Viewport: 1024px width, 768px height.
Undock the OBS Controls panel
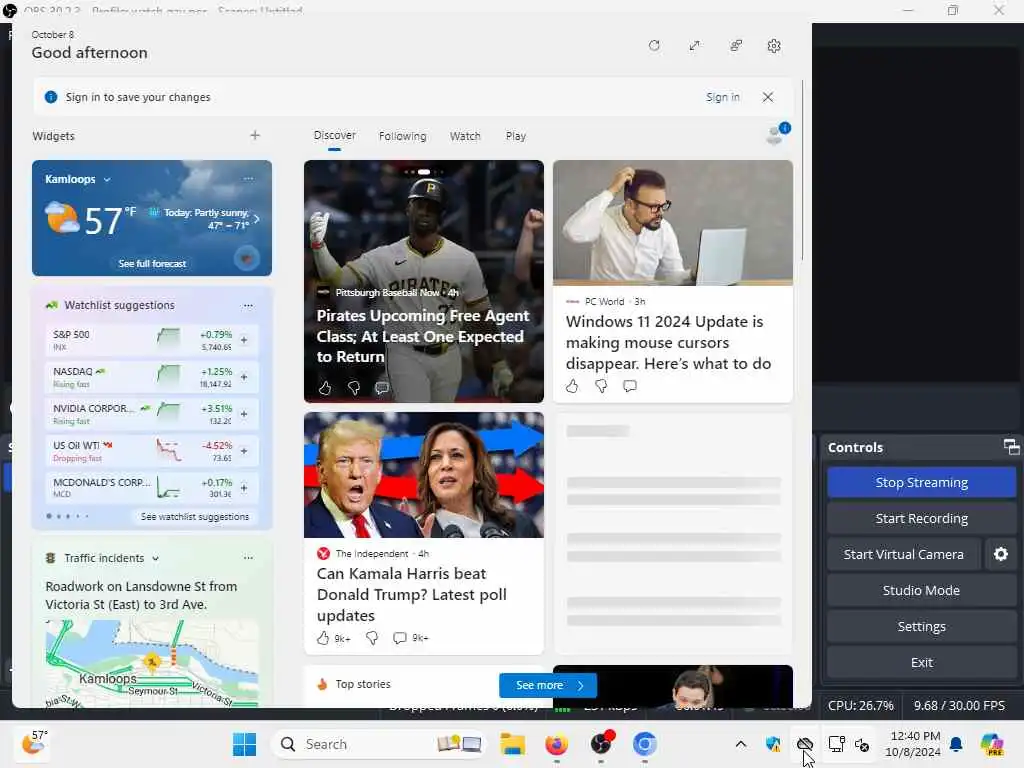[x=1011, y=447]
